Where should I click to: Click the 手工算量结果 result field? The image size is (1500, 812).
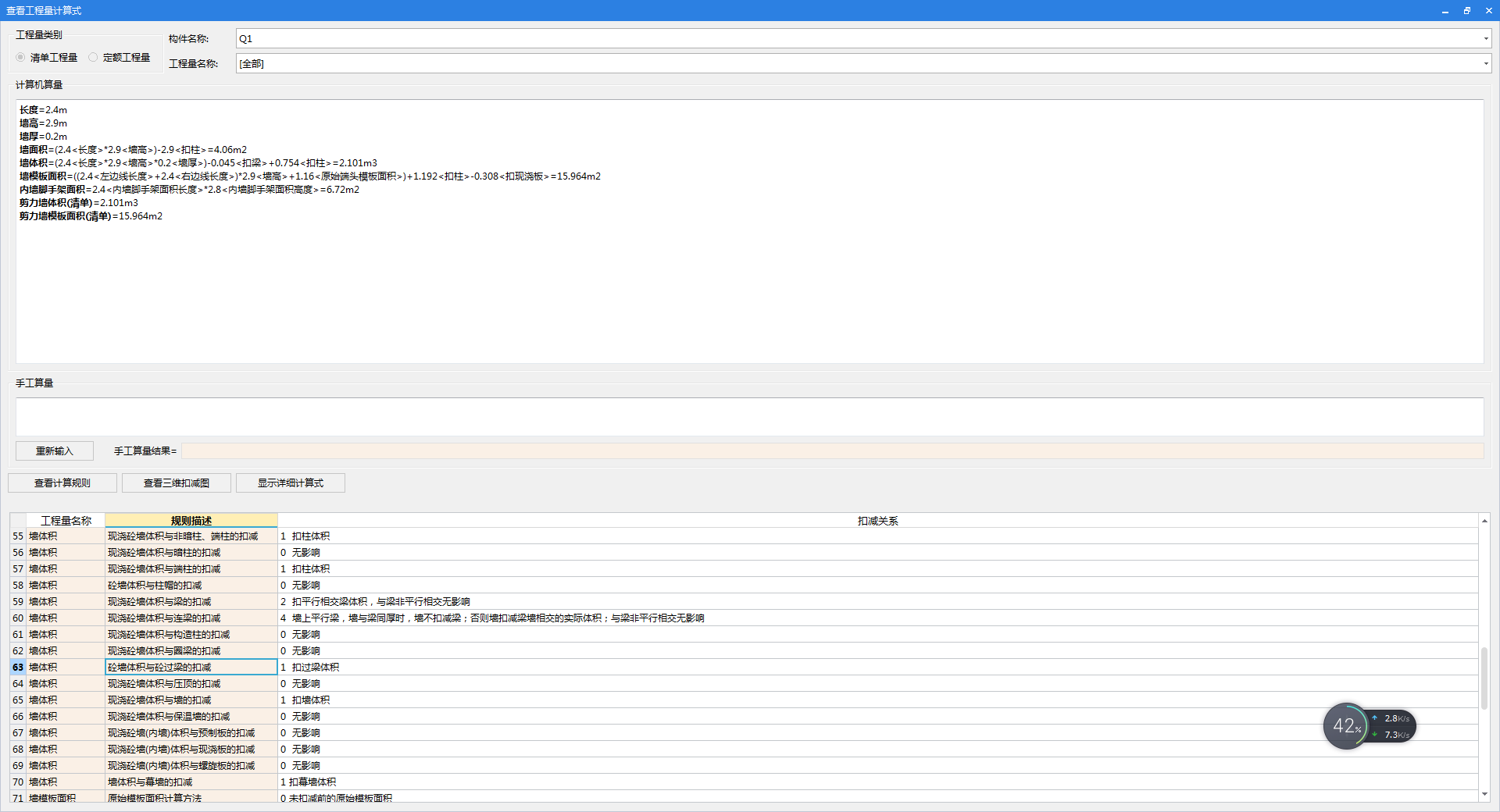click(832, 451)
